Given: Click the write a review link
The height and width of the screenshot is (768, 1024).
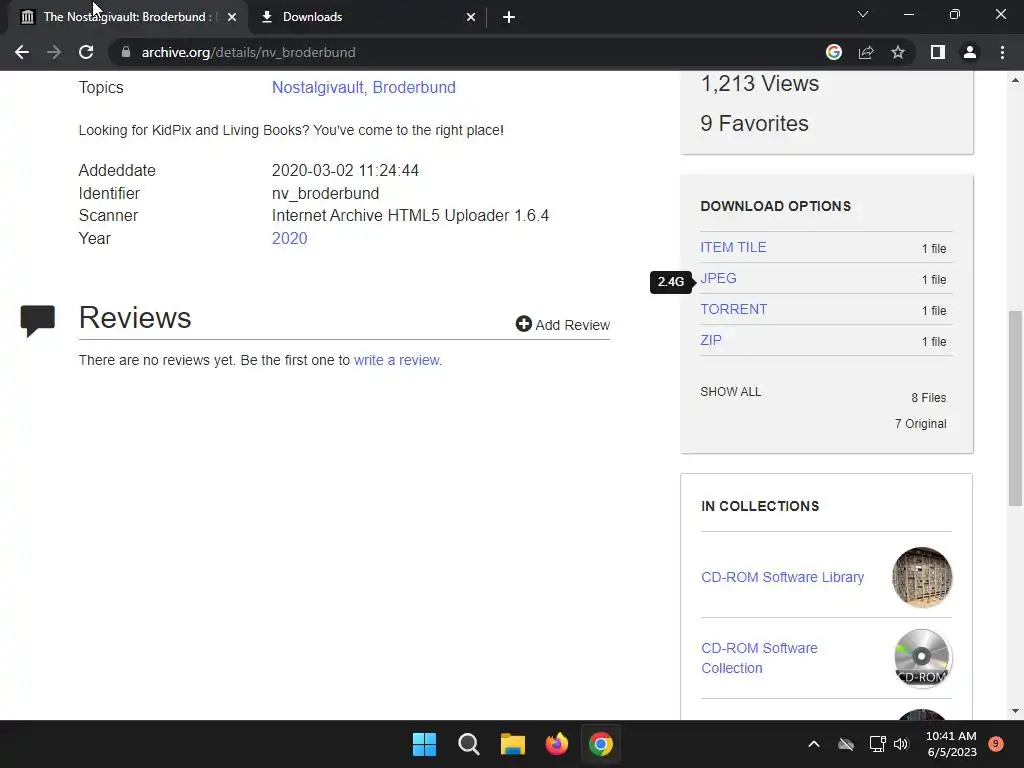Looking at the screenshot, I should pyautogui.click(x=398, y=360).
